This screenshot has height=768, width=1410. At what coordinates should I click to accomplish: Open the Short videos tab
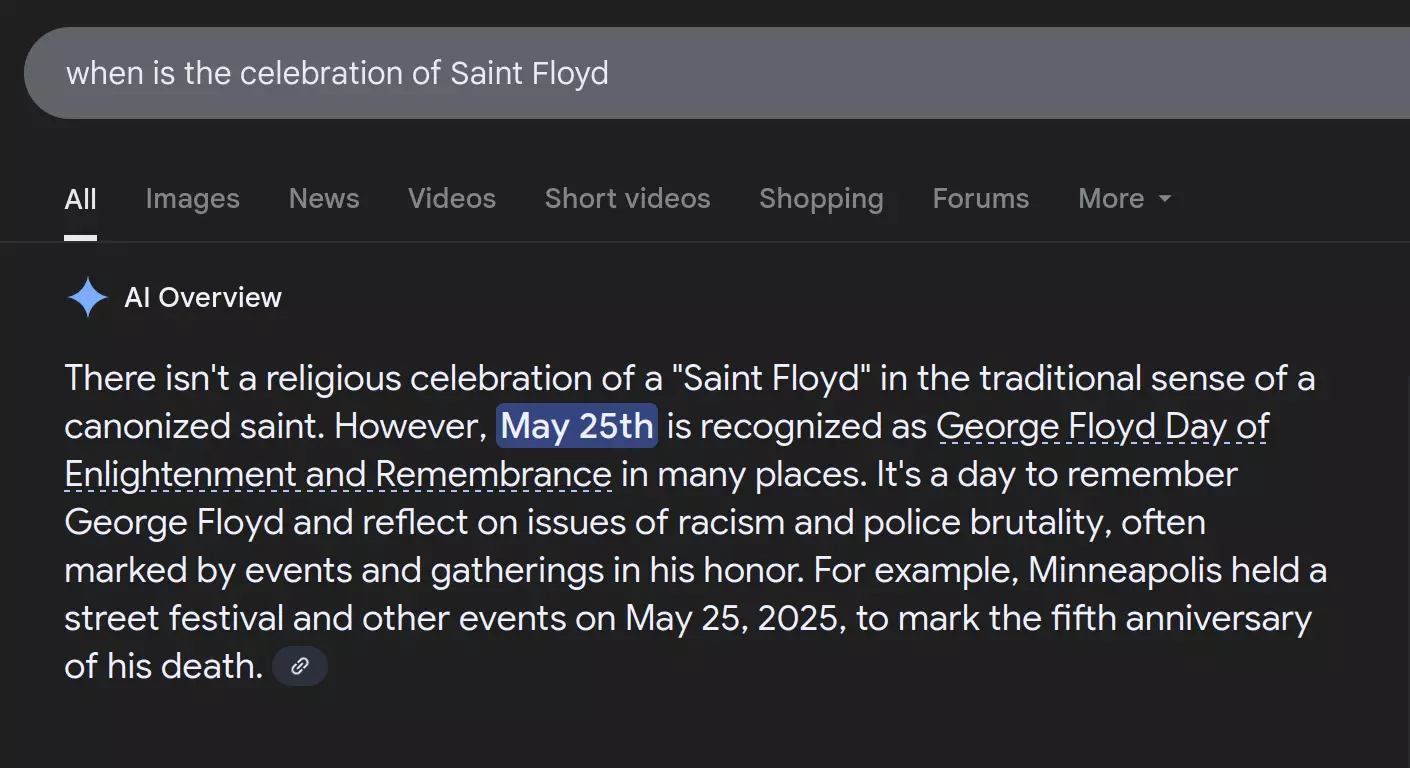click(x=628, y=199)
